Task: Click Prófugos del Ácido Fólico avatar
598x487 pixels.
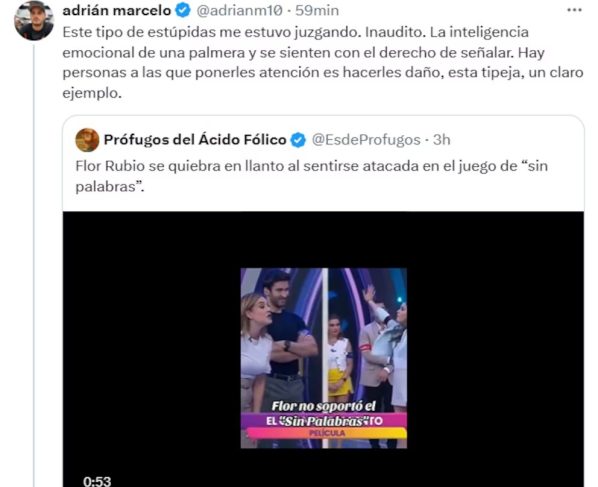Action: [x=87, y=140]
